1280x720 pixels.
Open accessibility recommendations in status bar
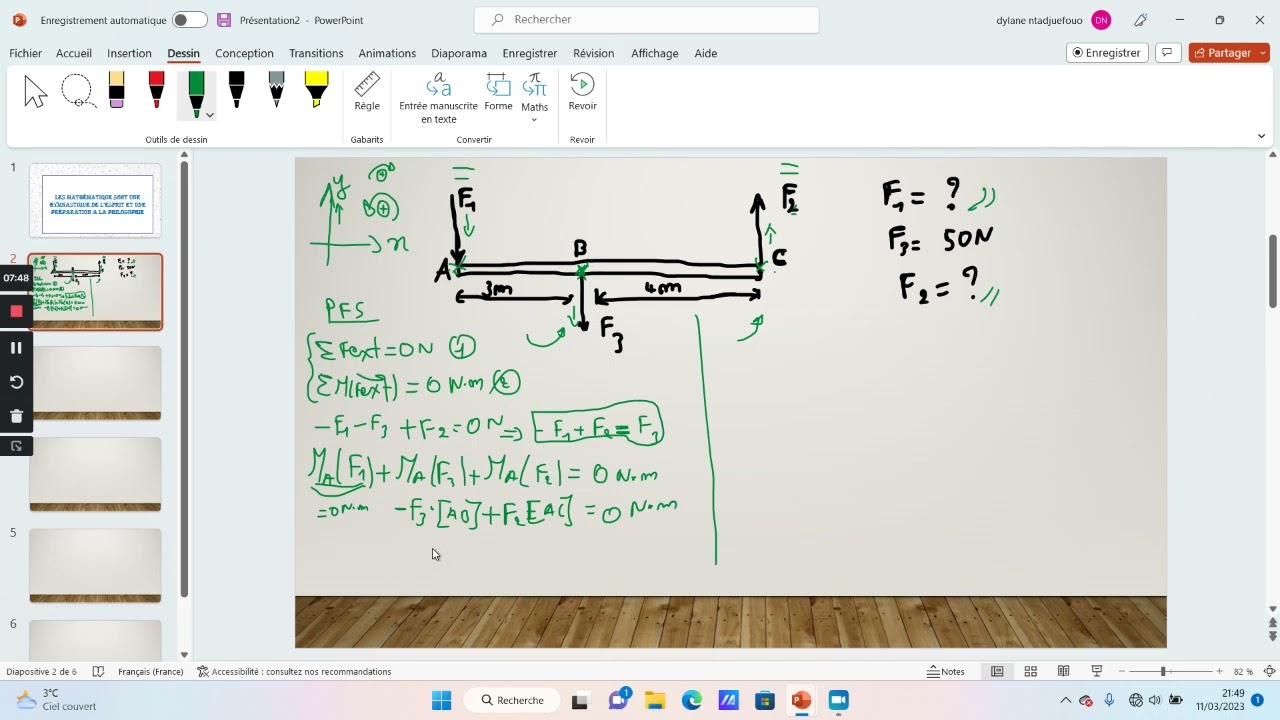pyautogui.click(x=294, y=671)
